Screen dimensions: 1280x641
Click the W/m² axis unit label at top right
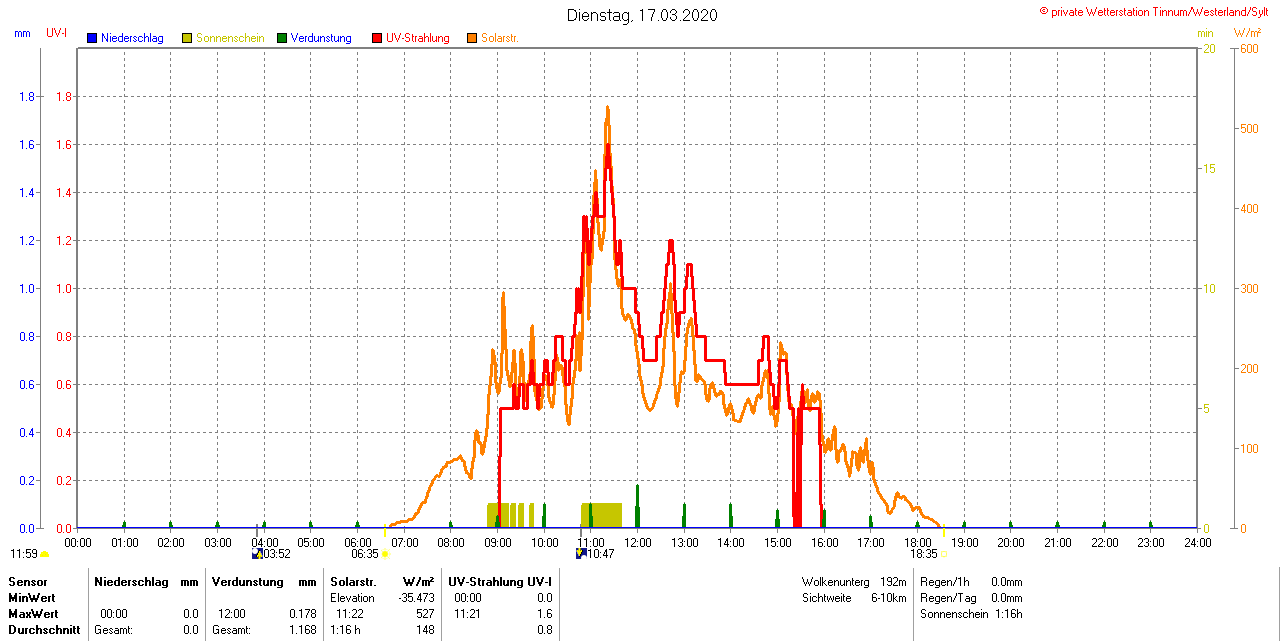[1247, 33]
